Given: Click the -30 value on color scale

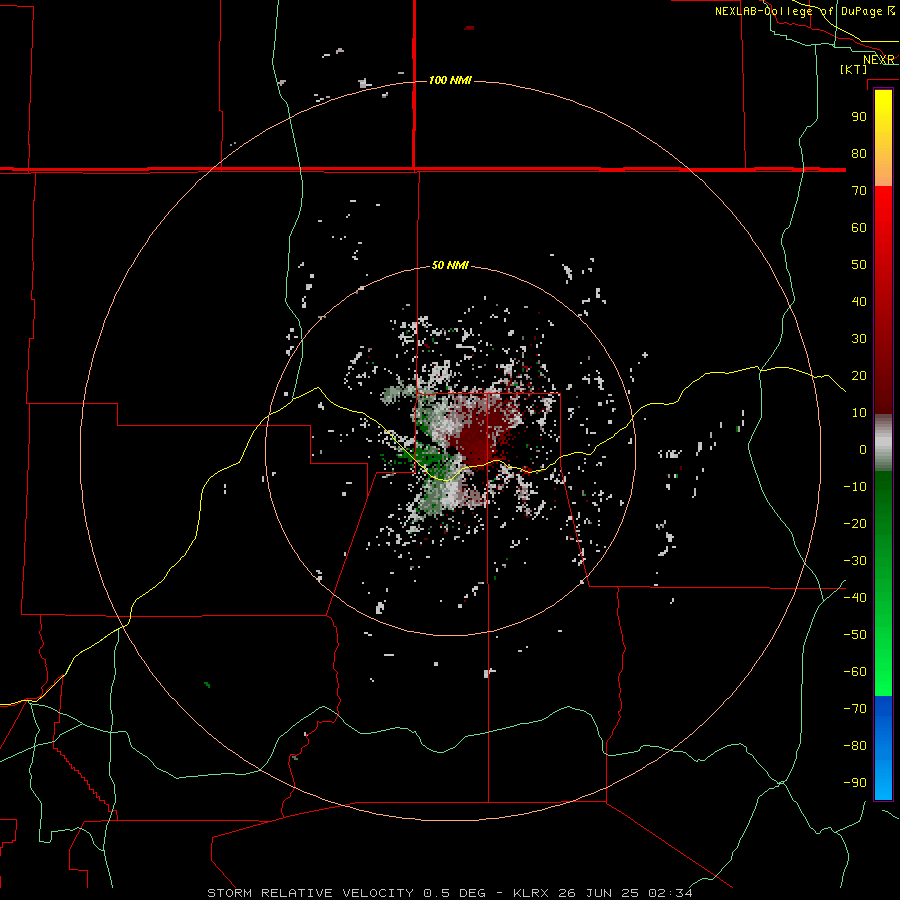Looking at the screenshot, I should (855, 561).
